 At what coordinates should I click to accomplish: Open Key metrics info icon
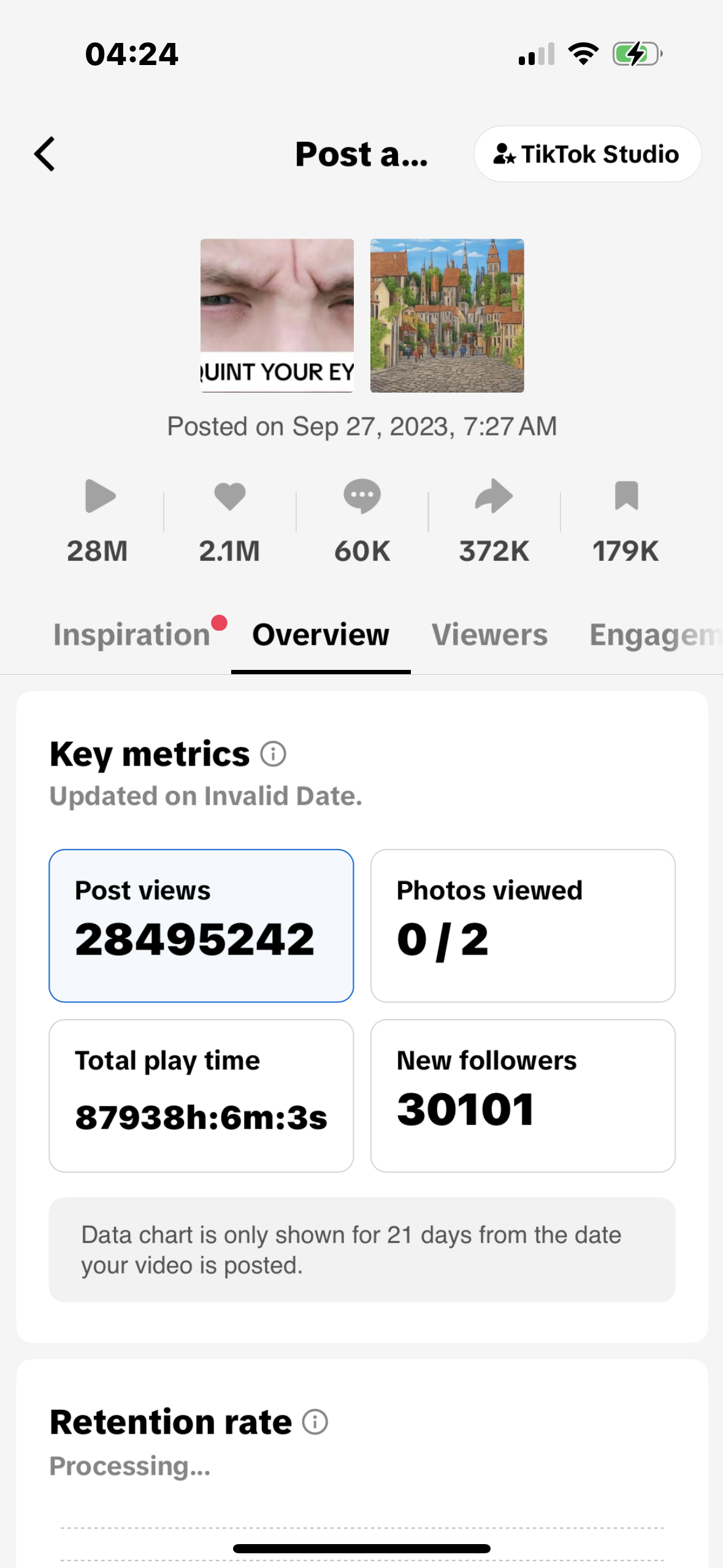coord(274,754)
